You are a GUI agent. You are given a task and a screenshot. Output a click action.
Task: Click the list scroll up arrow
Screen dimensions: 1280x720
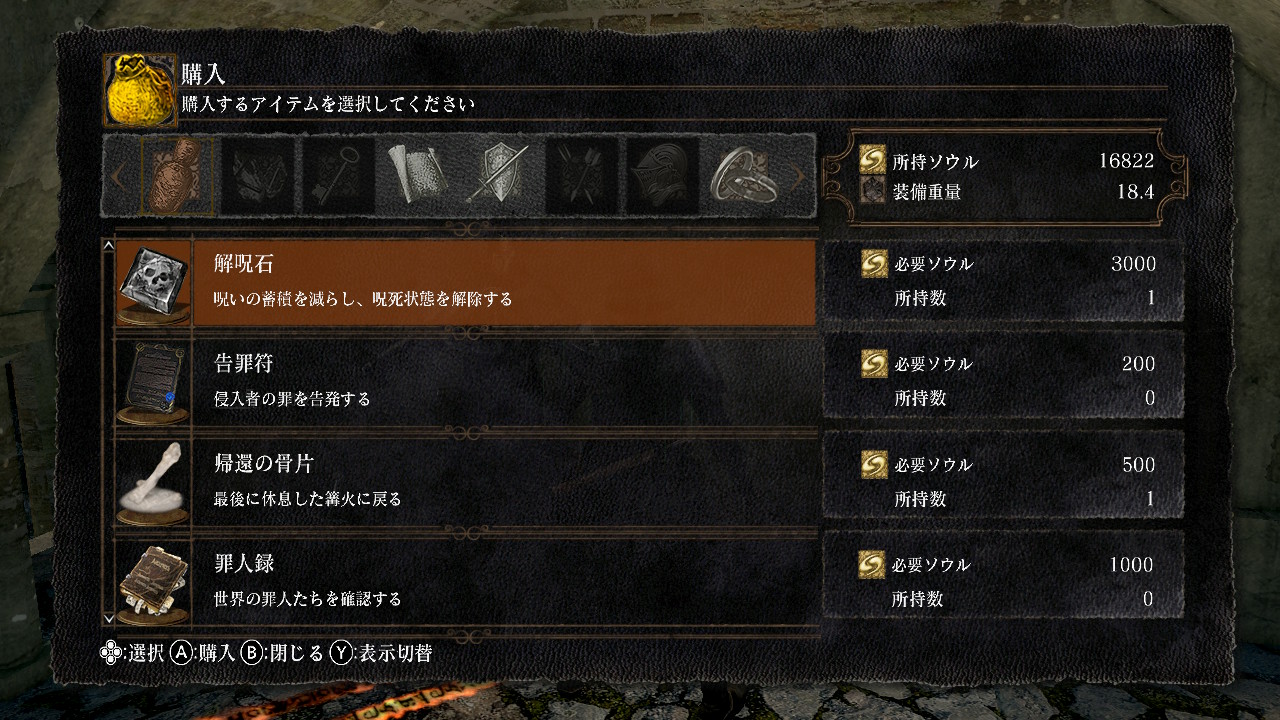(109, 246)
